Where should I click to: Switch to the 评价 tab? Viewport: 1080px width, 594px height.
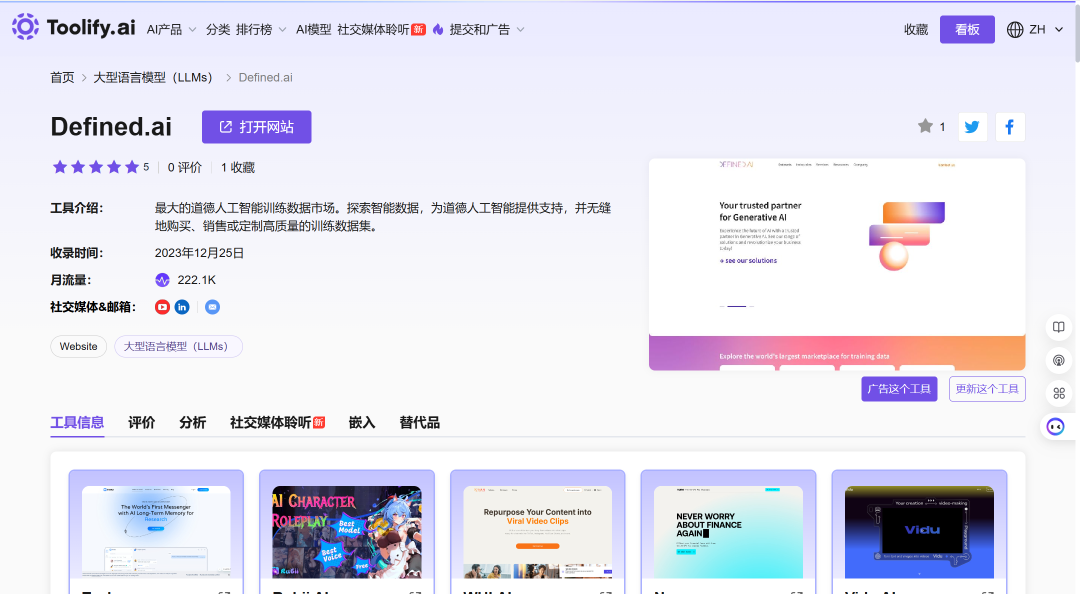142,422
